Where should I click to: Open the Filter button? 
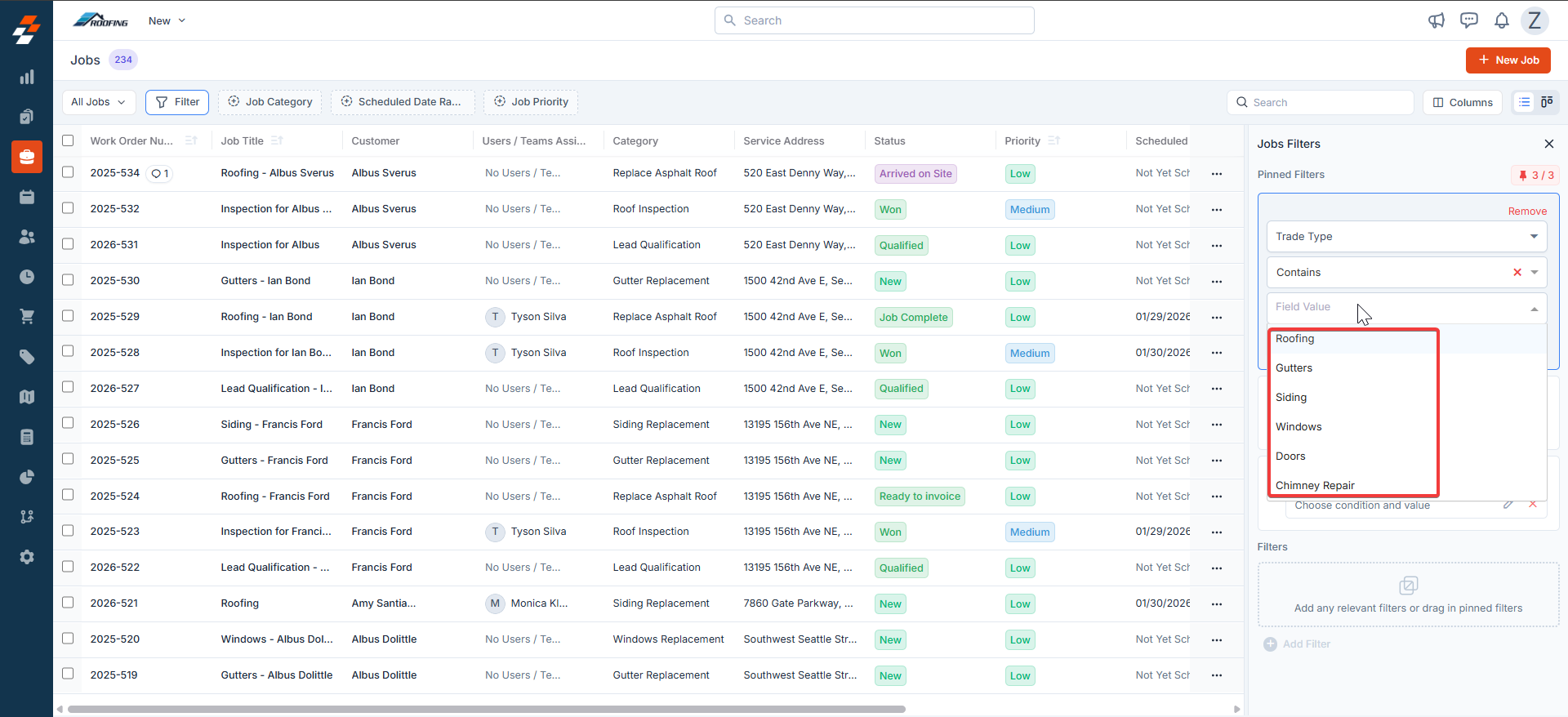177,102
